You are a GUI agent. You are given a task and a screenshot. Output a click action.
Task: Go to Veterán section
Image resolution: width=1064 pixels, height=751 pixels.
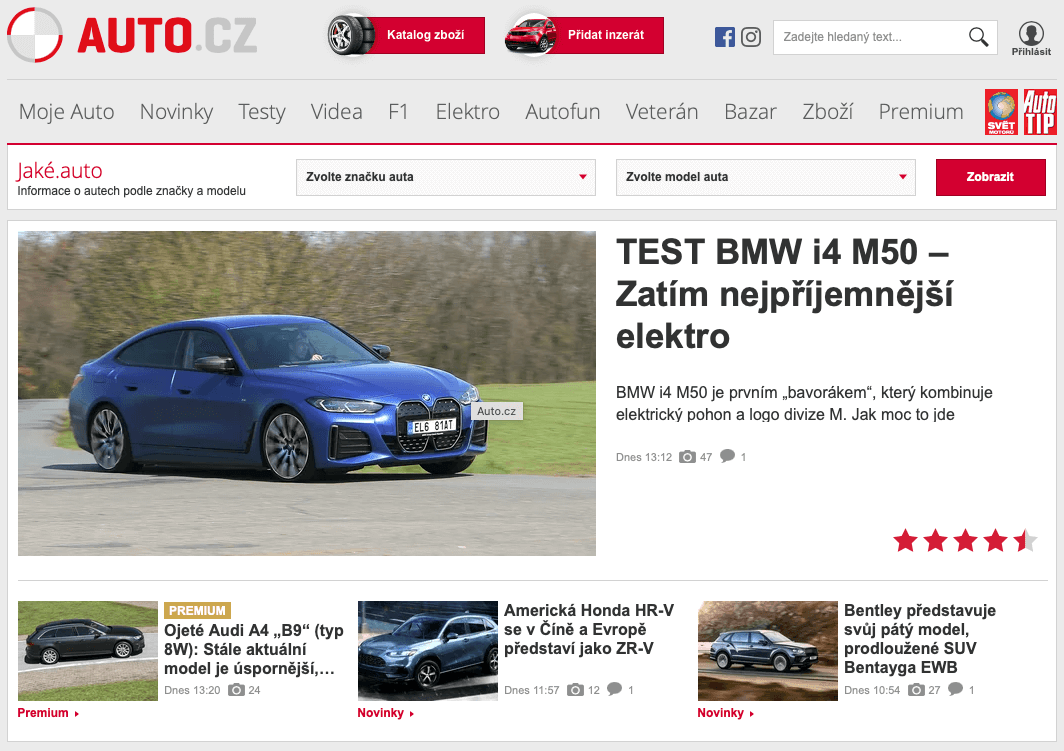(662, 112)
